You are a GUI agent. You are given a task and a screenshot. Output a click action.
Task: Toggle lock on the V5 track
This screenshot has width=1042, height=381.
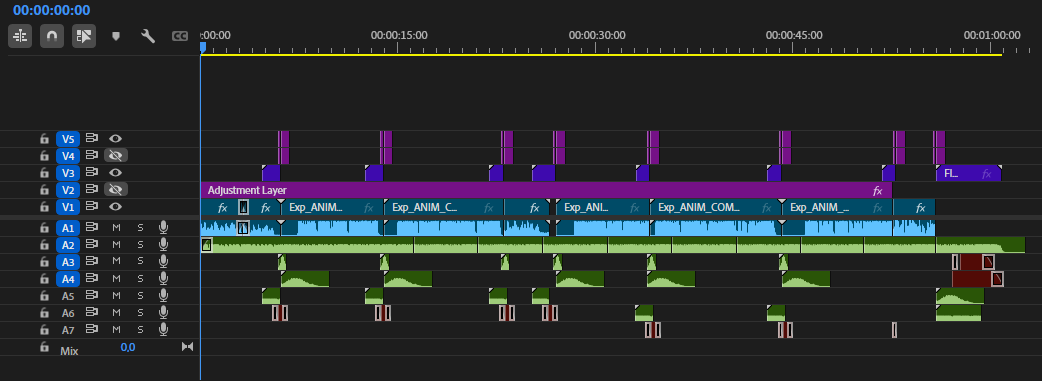[x=45, y=139]
